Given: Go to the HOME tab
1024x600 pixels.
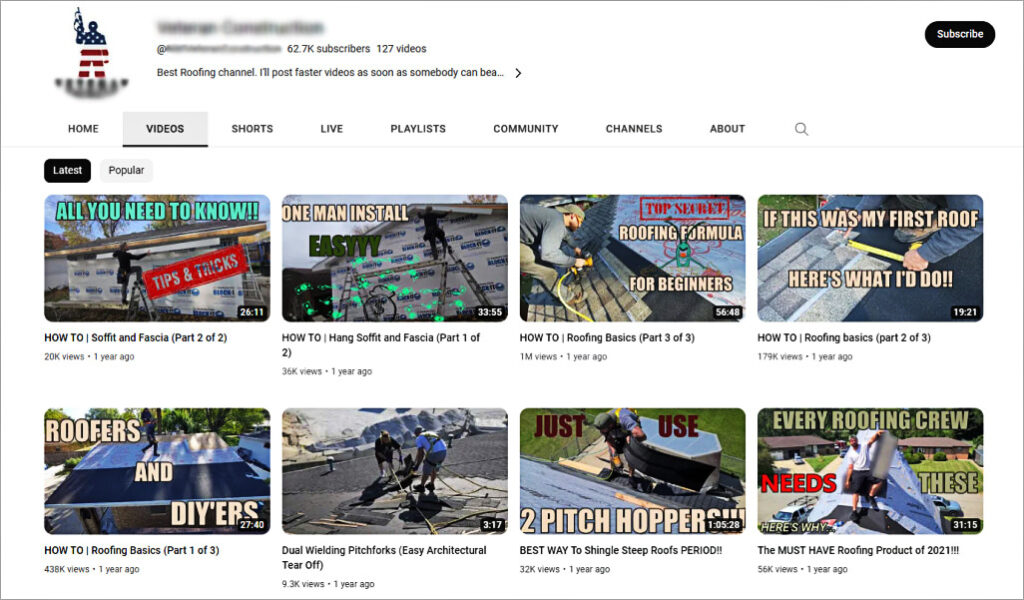Looking at the screenshot, I should [83, 128].
